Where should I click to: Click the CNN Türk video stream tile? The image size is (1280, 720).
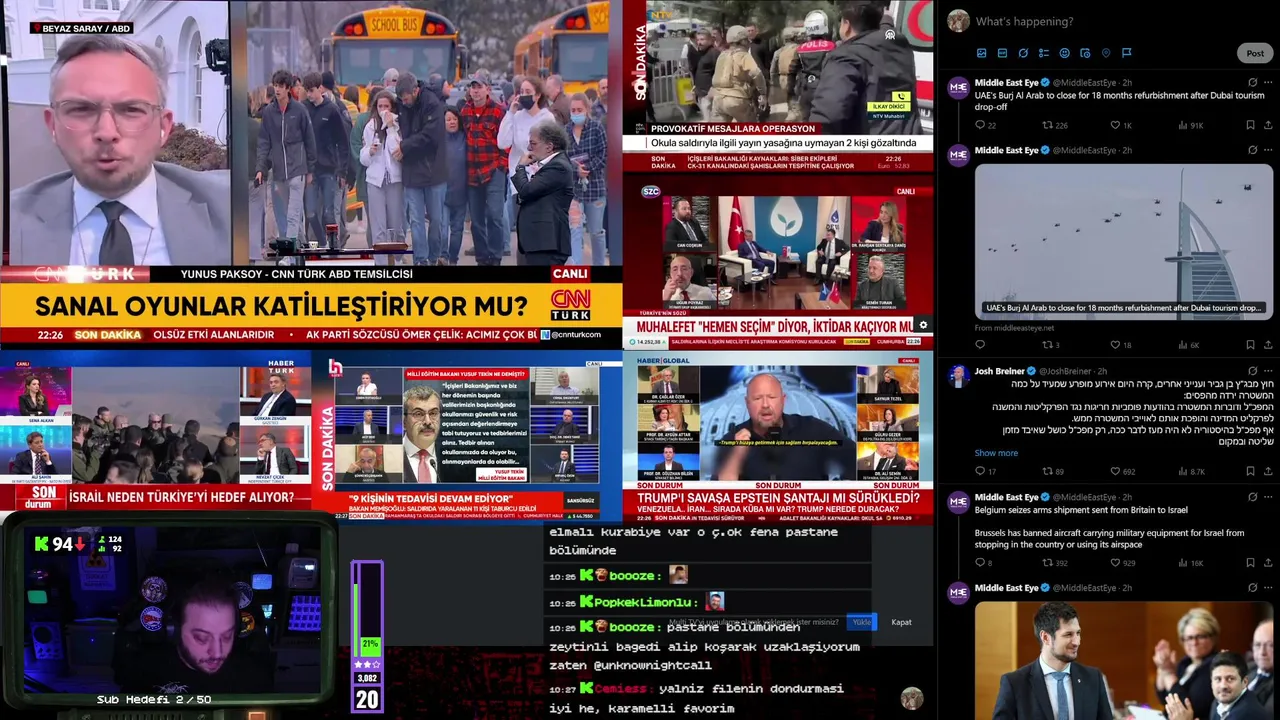pos(311,174)
